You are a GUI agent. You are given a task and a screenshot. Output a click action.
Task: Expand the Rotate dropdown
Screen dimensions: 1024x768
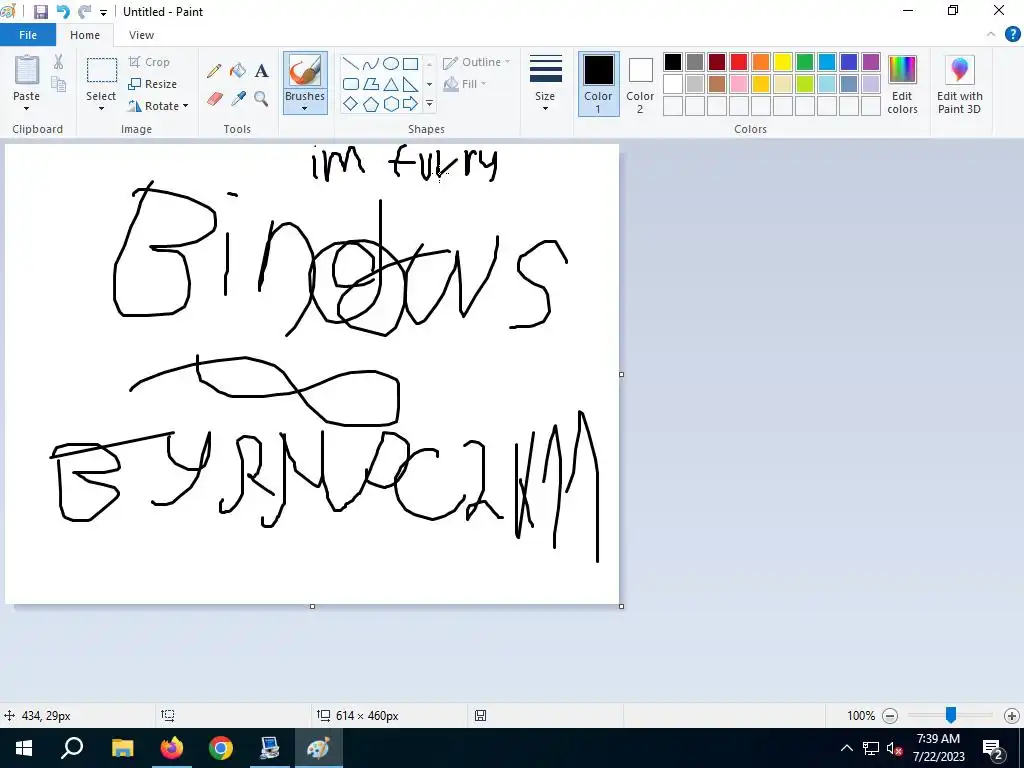tap(185, 106)
